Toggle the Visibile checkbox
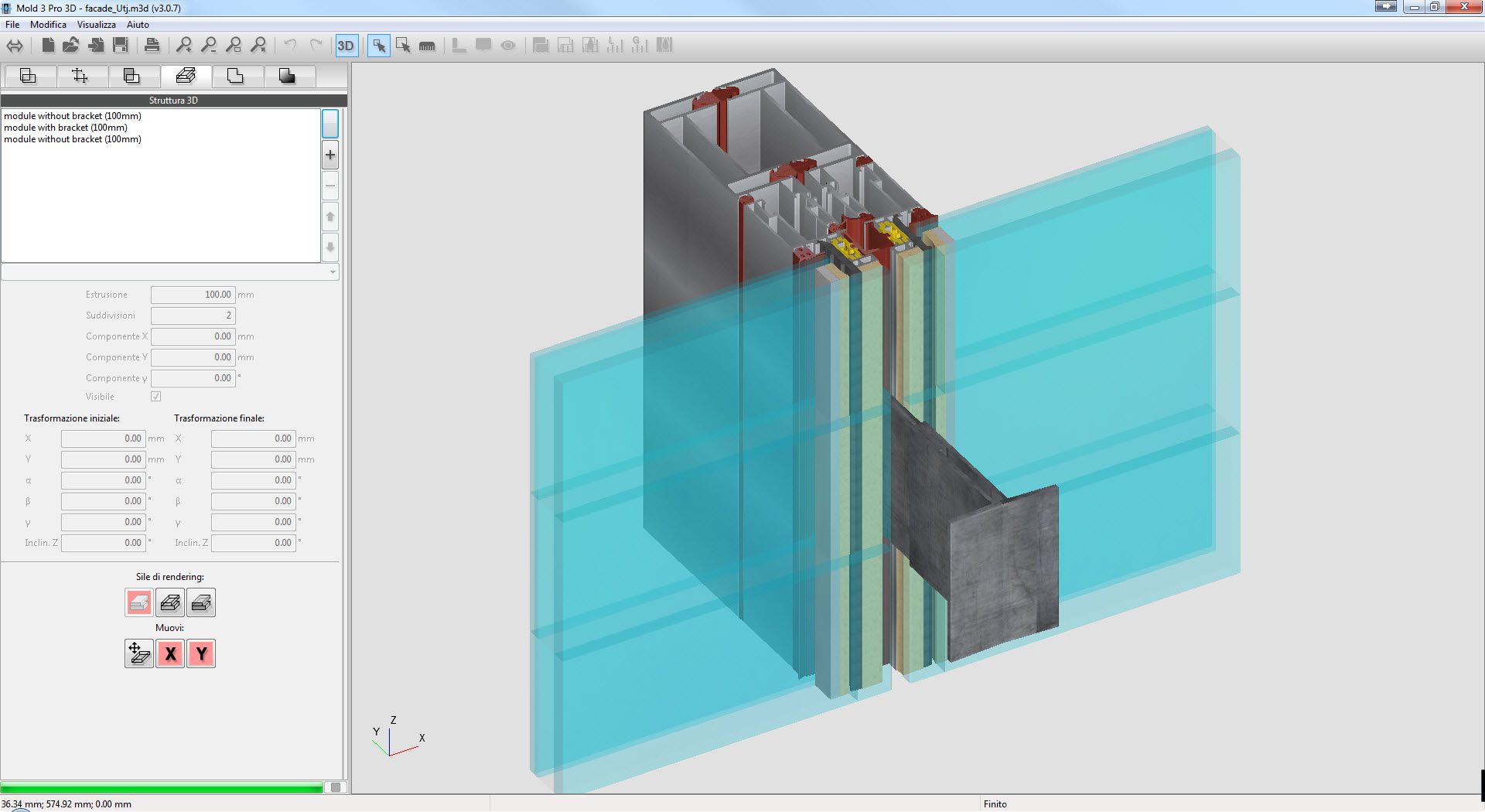 [156, 397]
